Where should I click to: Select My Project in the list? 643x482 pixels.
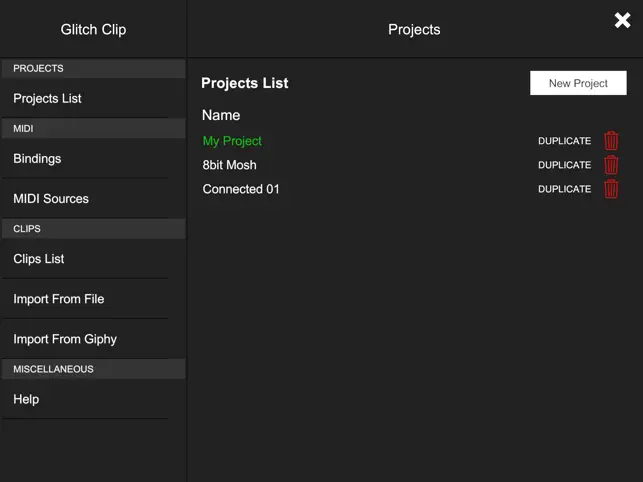232,141
